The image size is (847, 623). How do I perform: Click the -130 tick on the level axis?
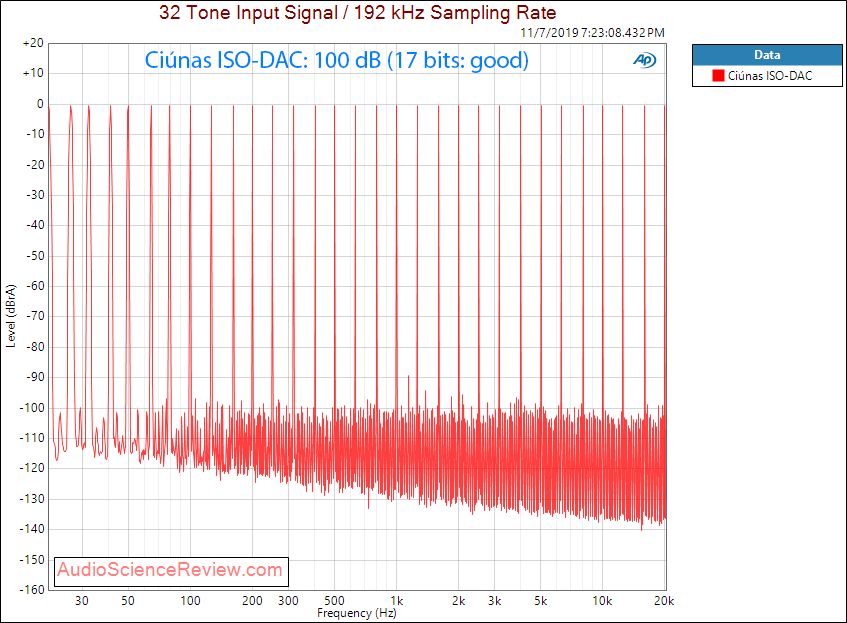click(x=32, y=499)
